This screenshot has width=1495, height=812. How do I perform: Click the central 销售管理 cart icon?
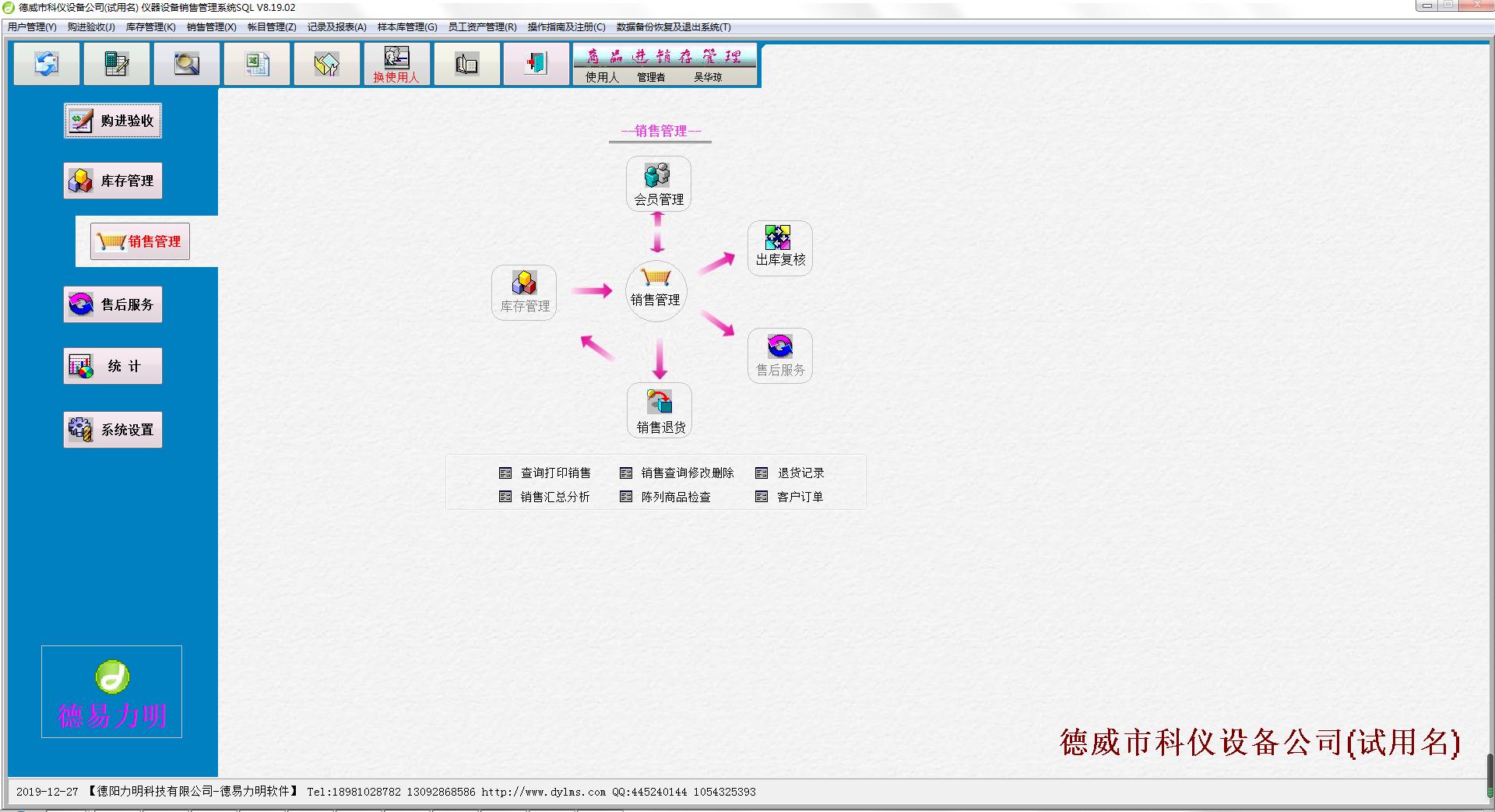[x=656, y=290]
